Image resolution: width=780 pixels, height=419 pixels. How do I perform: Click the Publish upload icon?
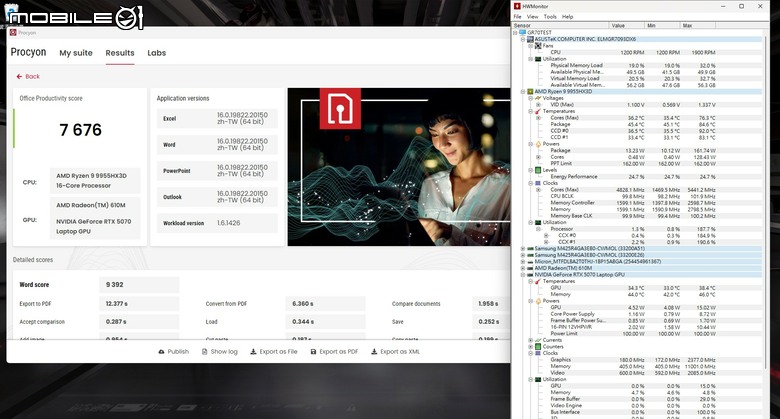pyautogui.click(x=161, y=352)
